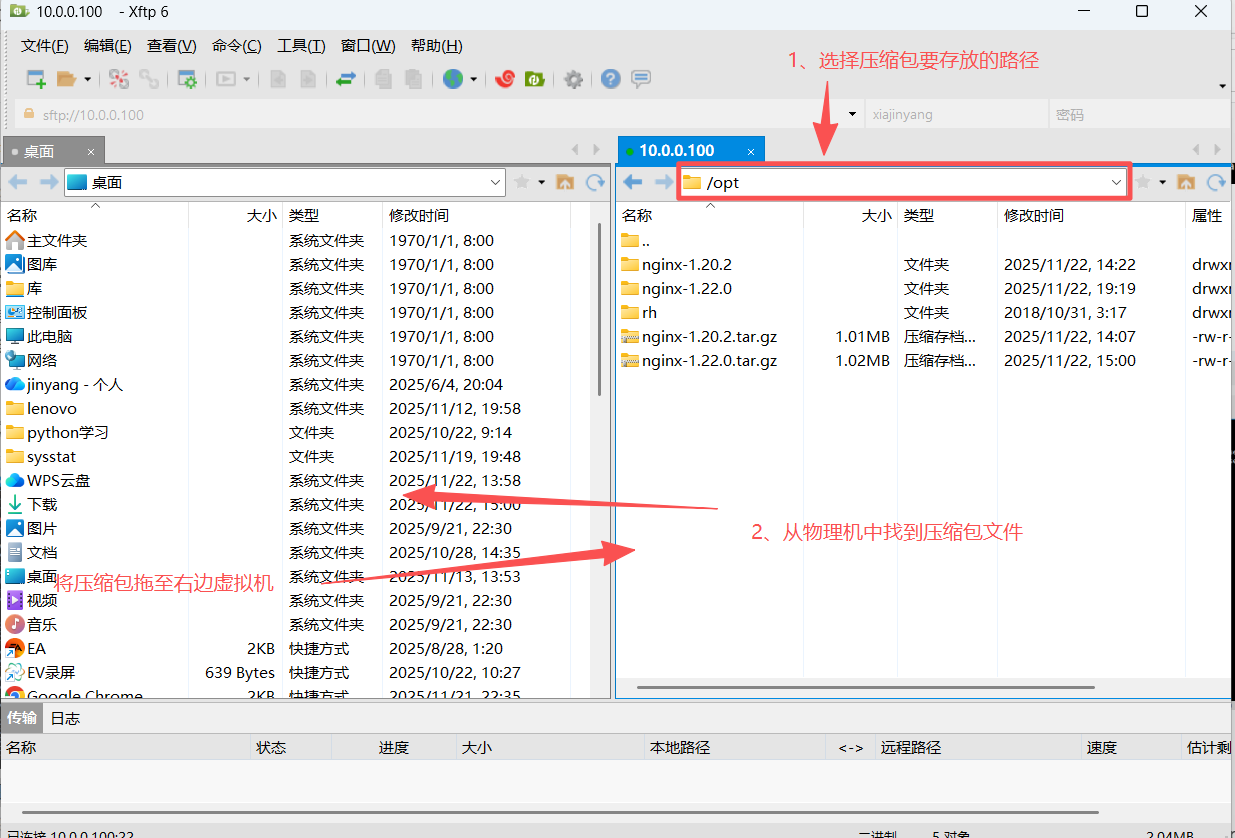Image resolution: width=1235 pixels, height=838 pixels.
Task: Open options with the gear icon
Action: point(573,79)
